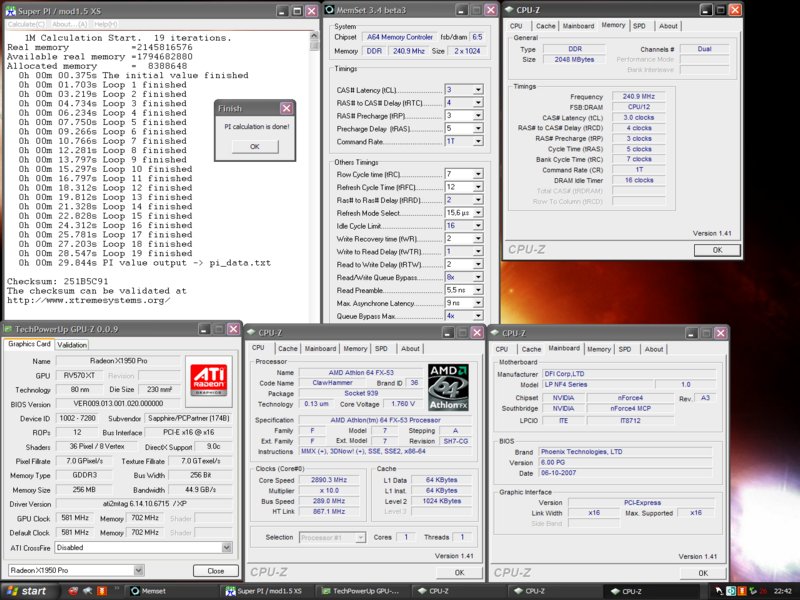Open the CPU tab in the CPU-Z Mainboard window
800x600 pixels.
coord(502,349)
